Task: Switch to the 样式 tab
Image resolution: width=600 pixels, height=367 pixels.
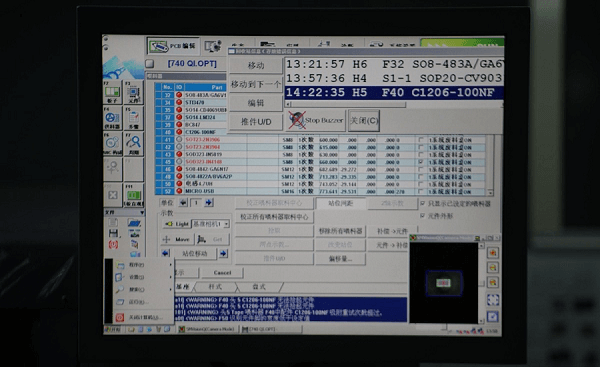Action: click(x=215, y=287)
